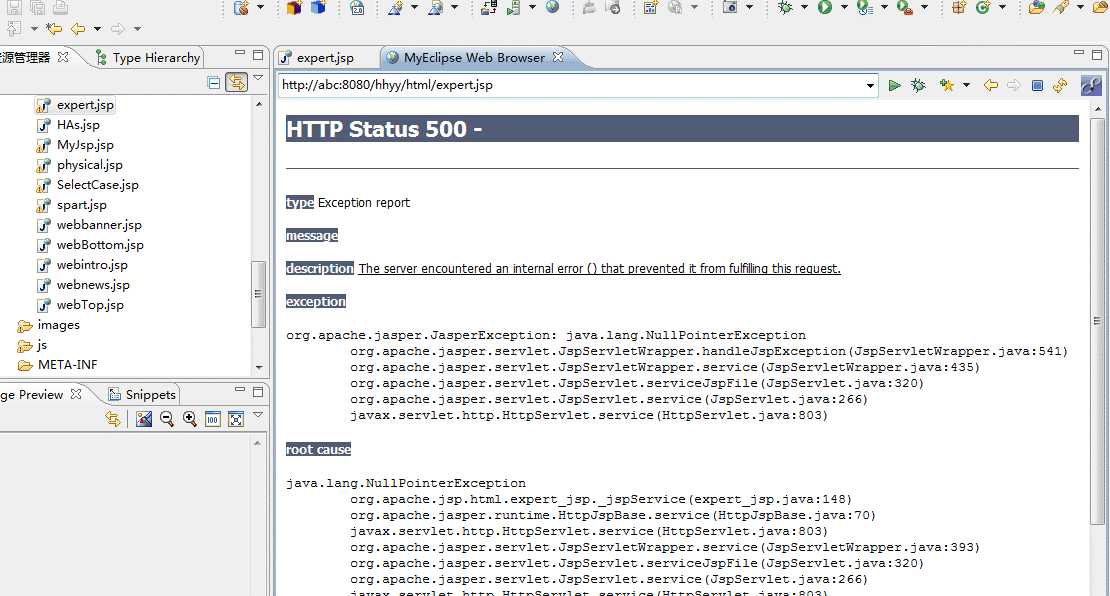This screenshot has height=596, width=1110.
Task: Click the file tree vertical scrollbar thumb
Action: pyautogui.click(x=258, y=294)
